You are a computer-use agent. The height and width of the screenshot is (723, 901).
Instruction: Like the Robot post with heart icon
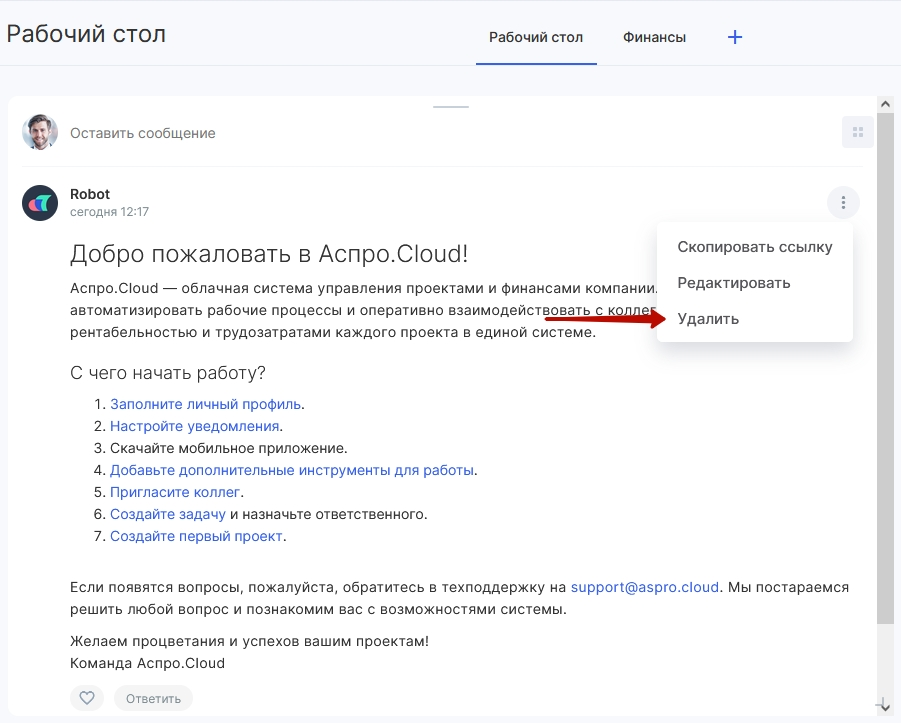click(x=87, y=698)
